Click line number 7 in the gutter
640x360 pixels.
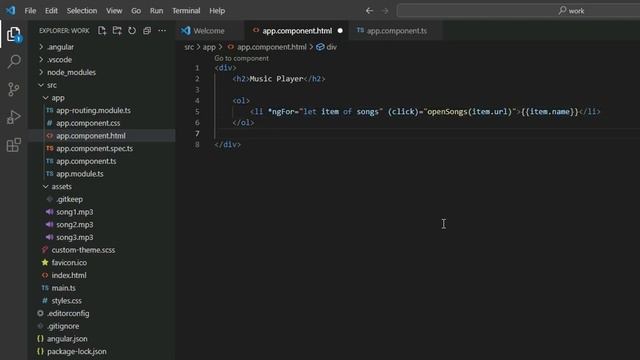pyautogui.click(x=197, y=133)
